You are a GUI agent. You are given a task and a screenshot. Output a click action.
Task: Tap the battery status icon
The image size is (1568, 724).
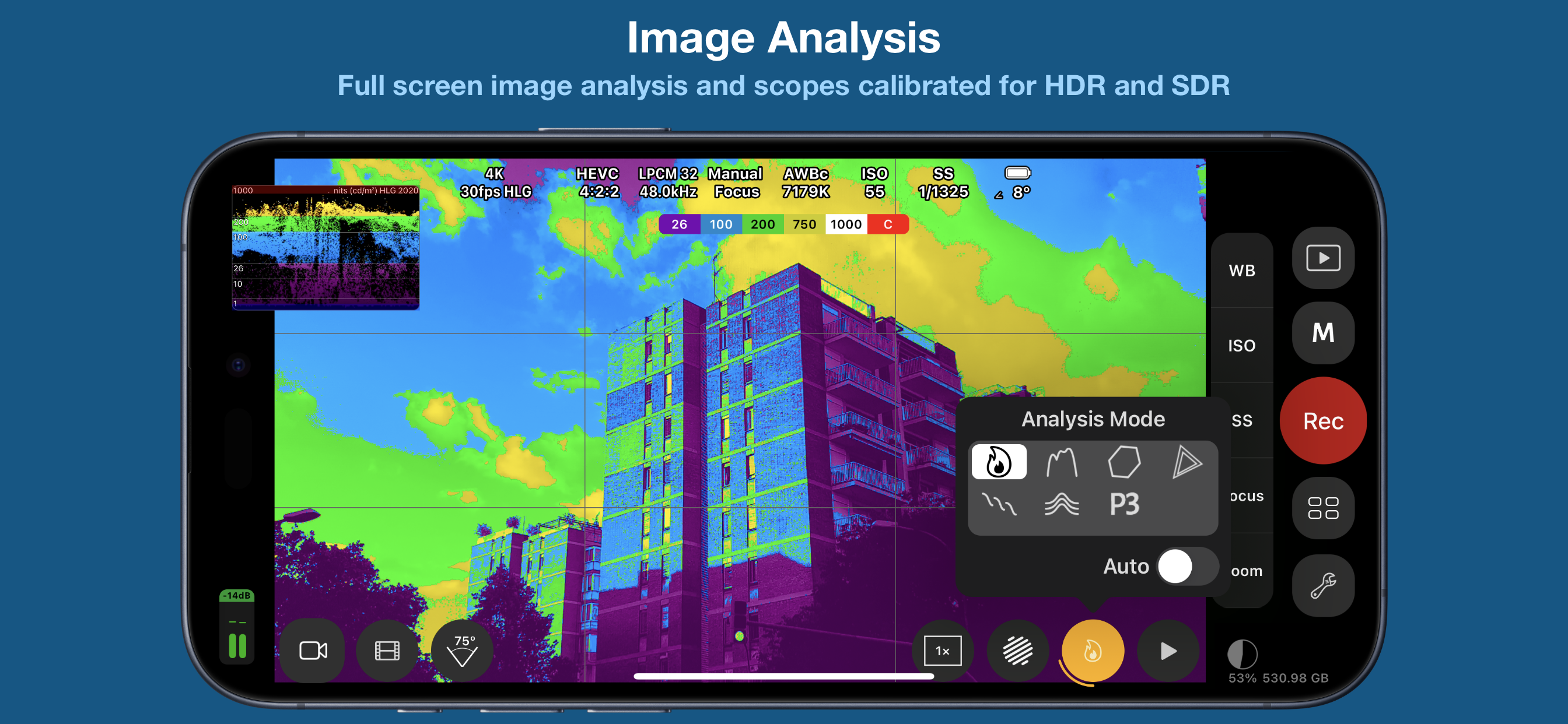[x=1017, y=173]
